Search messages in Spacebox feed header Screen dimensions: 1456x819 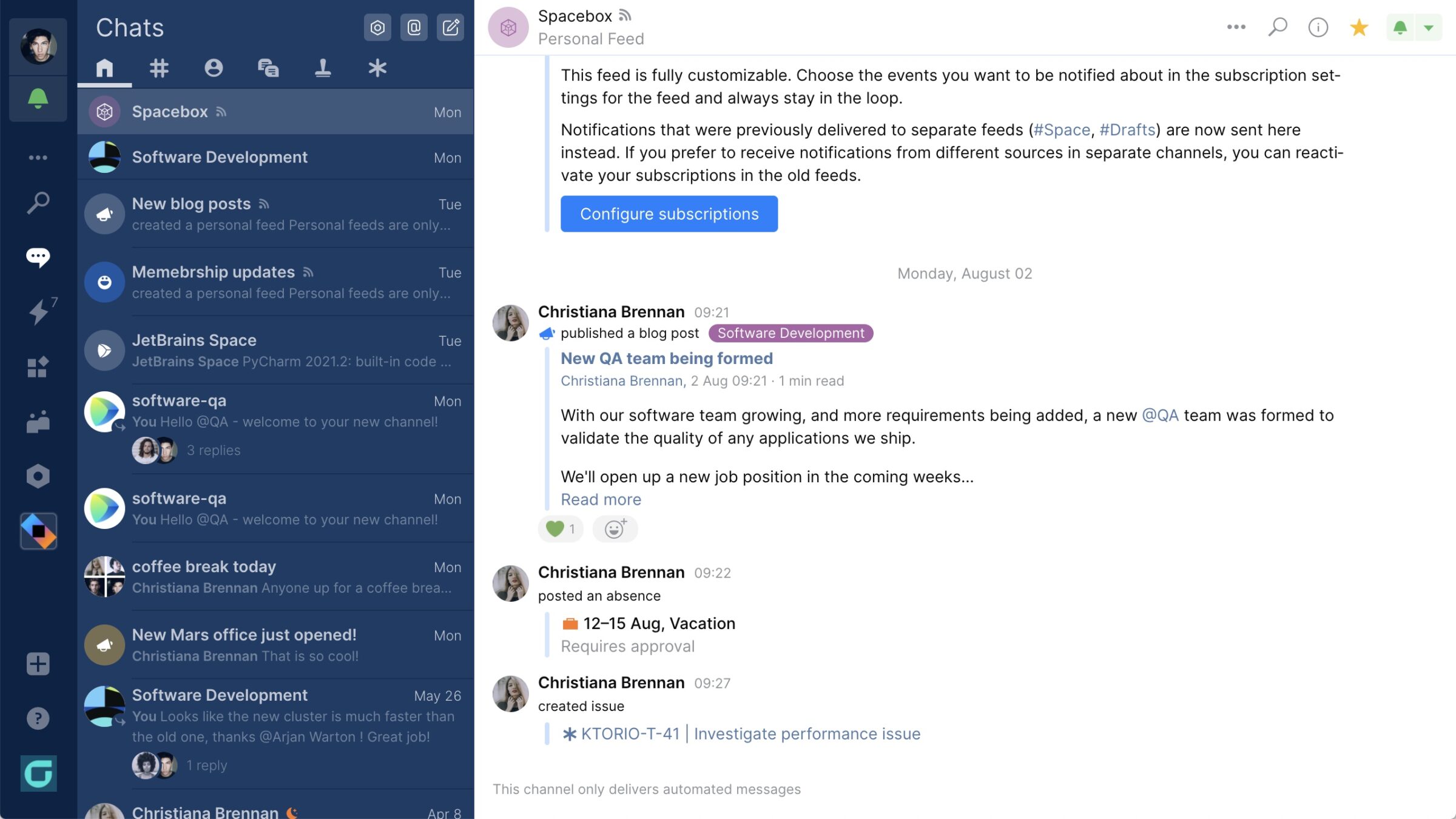click(x=1277, y=27)
